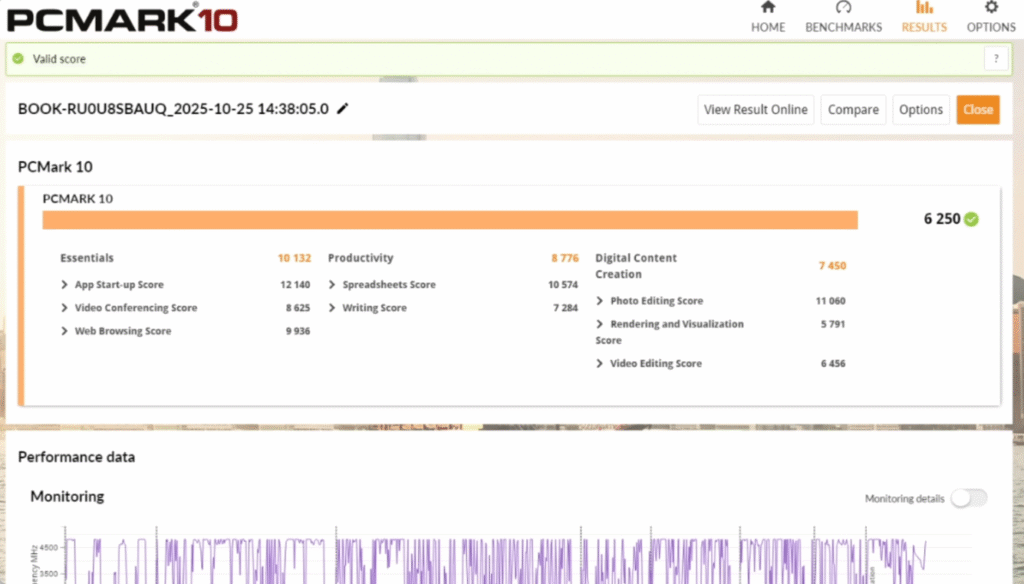Open Options gear icon

pyautogui.click(x=991, y=8)
